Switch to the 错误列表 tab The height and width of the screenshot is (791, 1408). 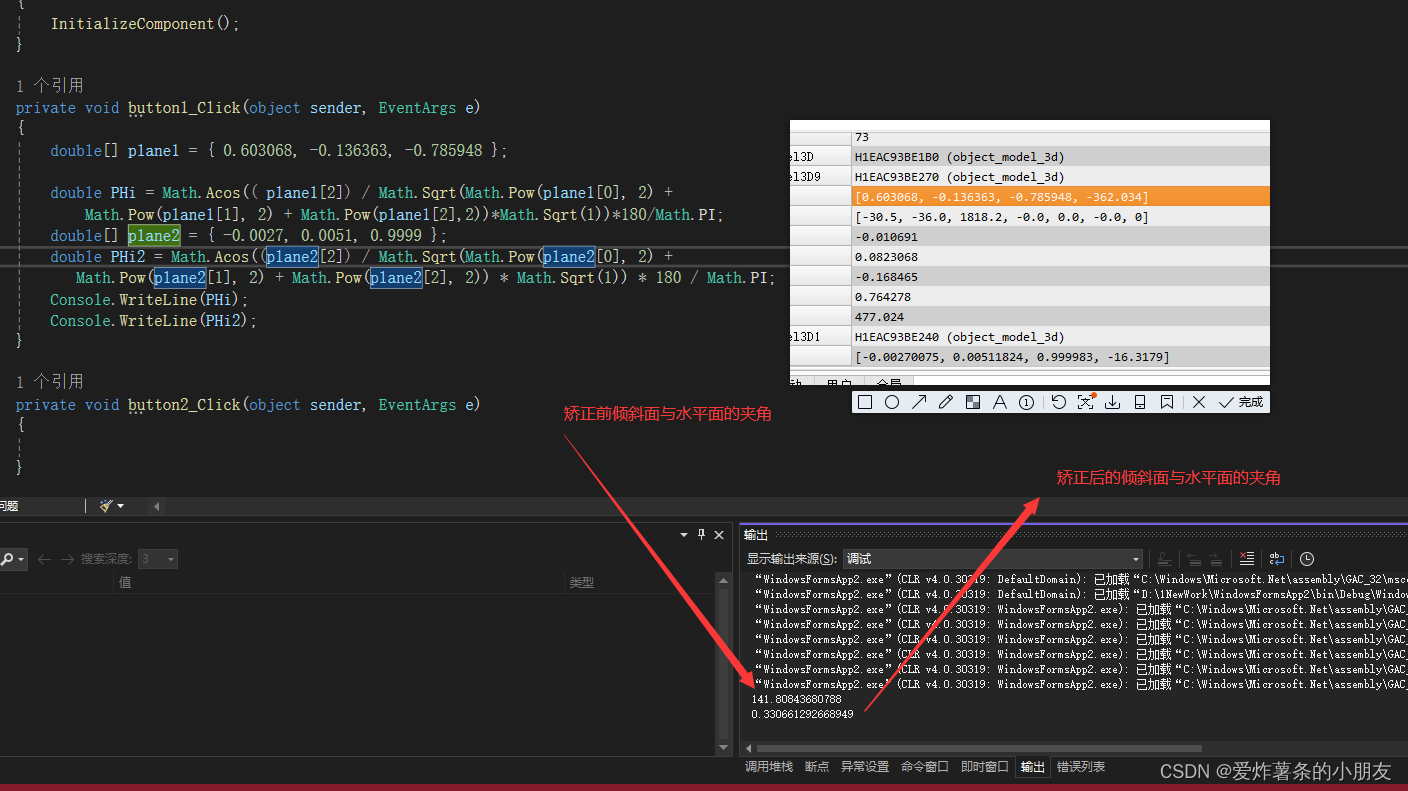1081,767
